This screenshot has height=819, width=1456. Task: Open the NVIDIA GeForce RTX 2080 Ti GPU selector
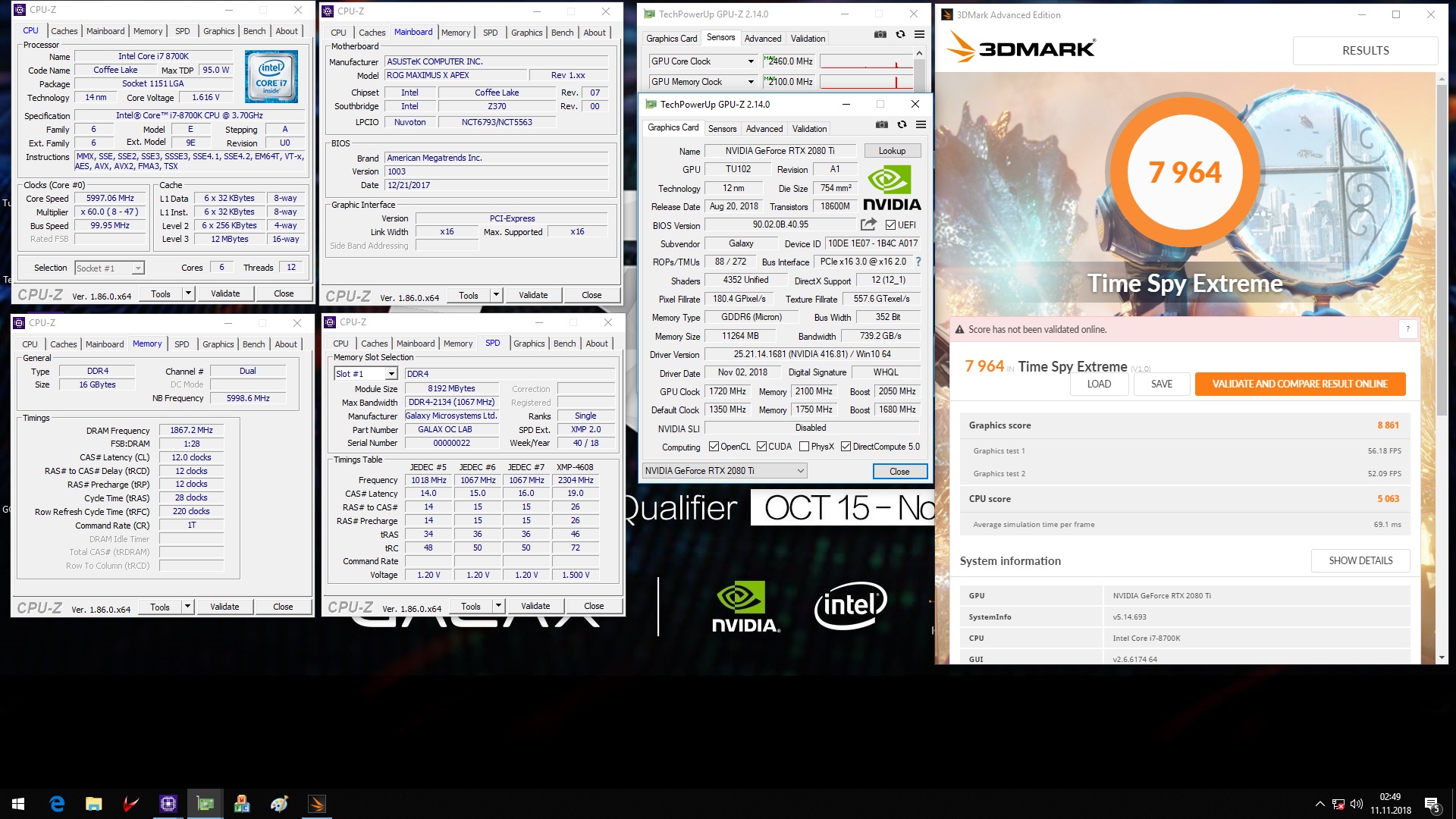[724, 471]
